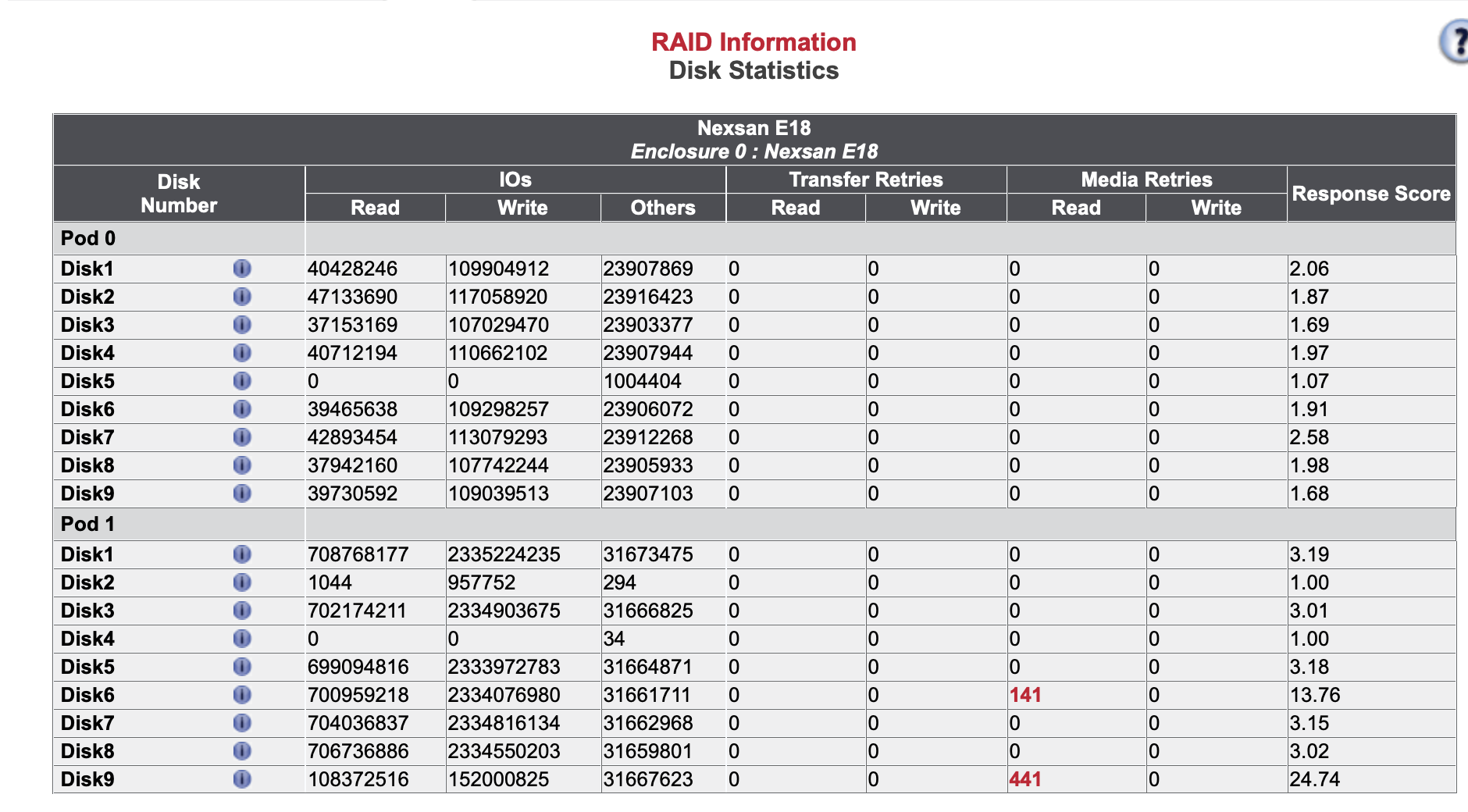Screen dimensions: 1468x812
Task: Click the Response Score column header
Action: (1371, 194)
